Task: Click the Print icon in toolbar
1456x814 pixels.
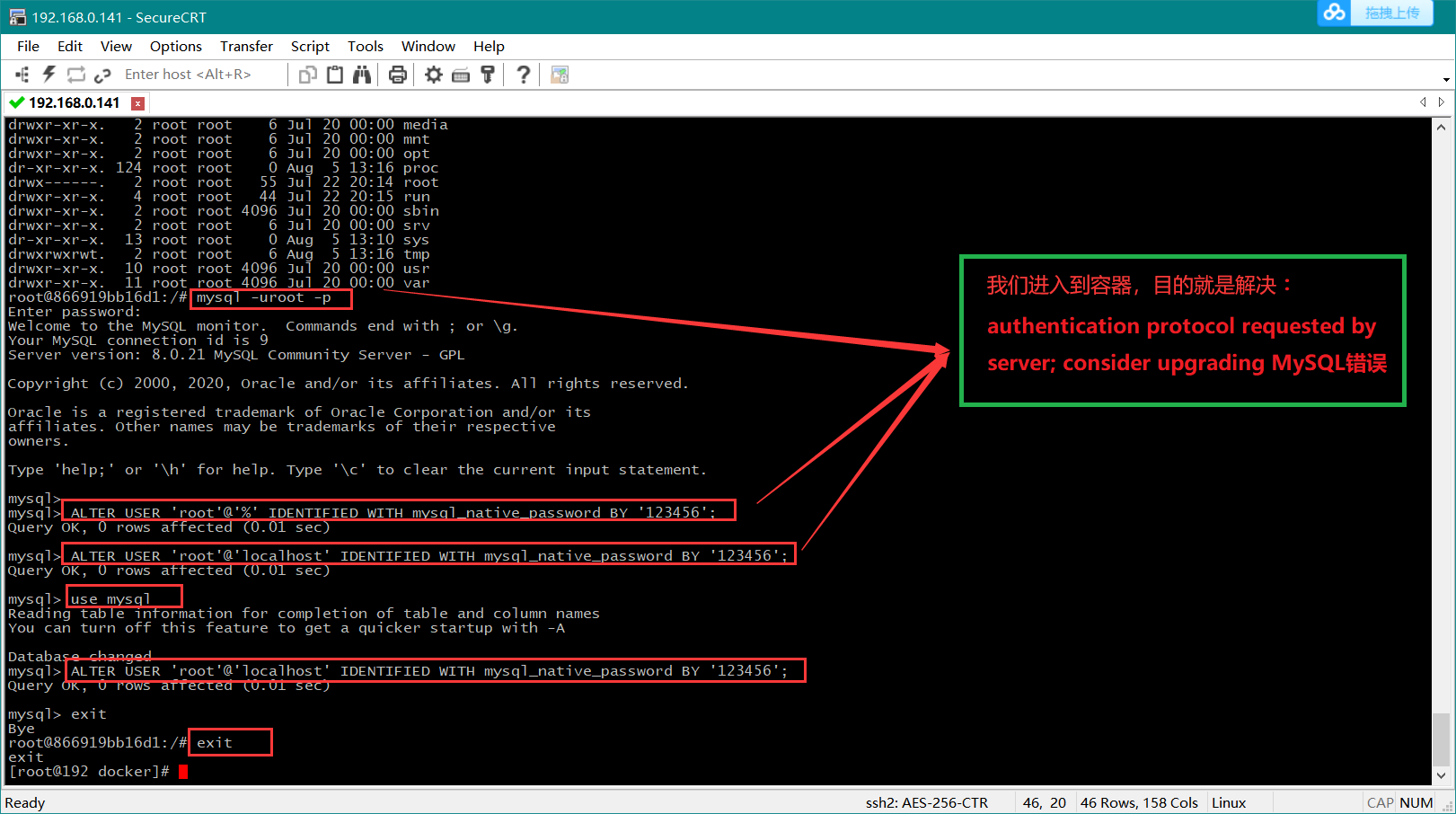Action: coord(398,75)
